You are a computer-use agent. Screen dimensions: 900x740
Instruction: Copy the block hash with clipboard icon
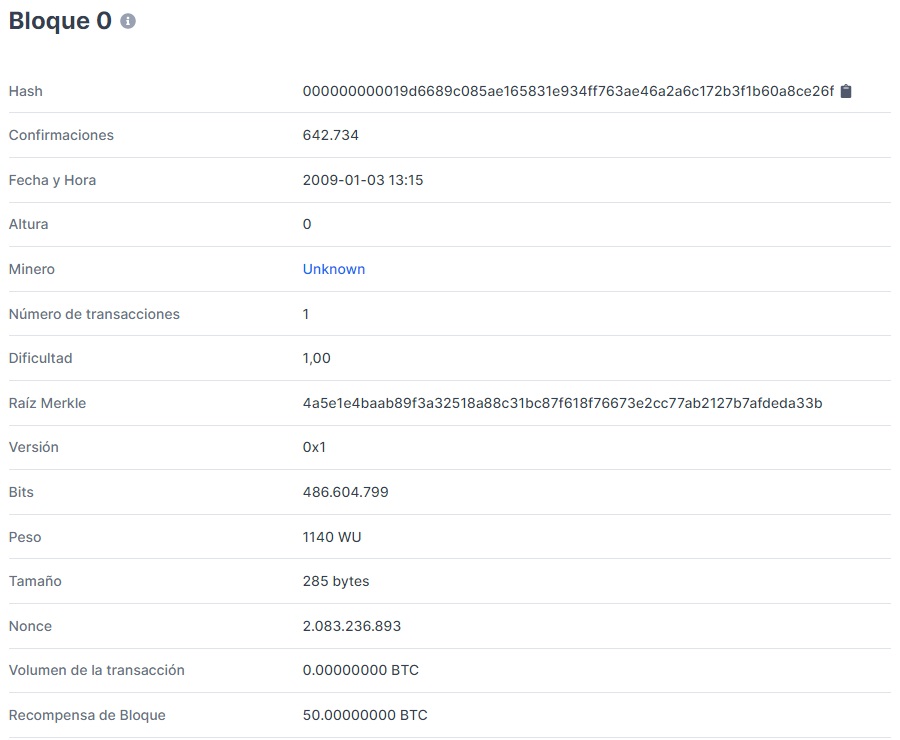pos(846,91)
